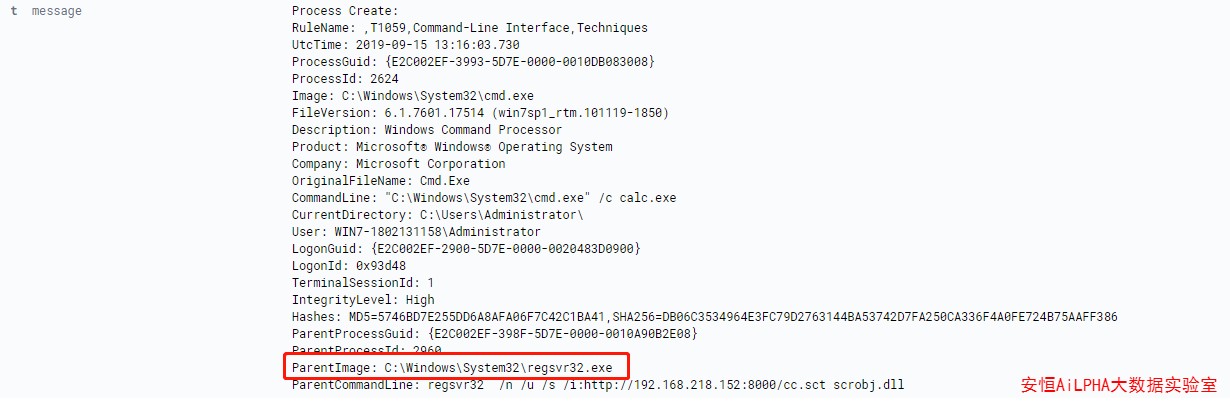Click the Image cmd.exe path line
Image resolution: width=1230 pixels, height=406 pixels.
coord(405,96)
